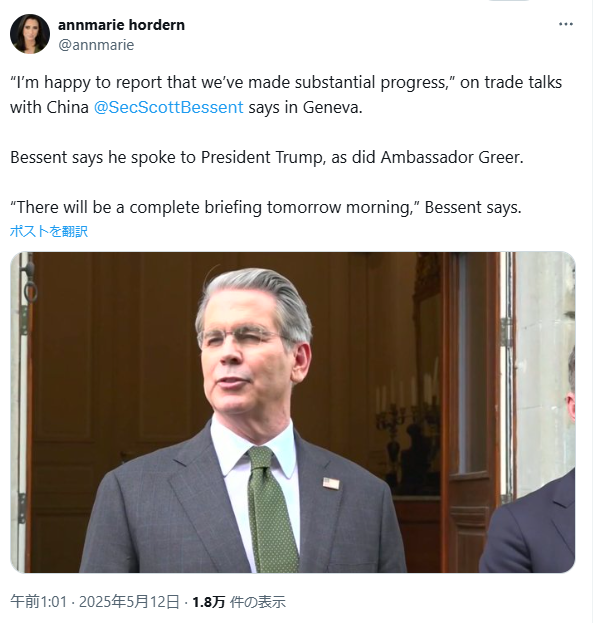
Task: Click the @annmarie handle
Action: 96,45
